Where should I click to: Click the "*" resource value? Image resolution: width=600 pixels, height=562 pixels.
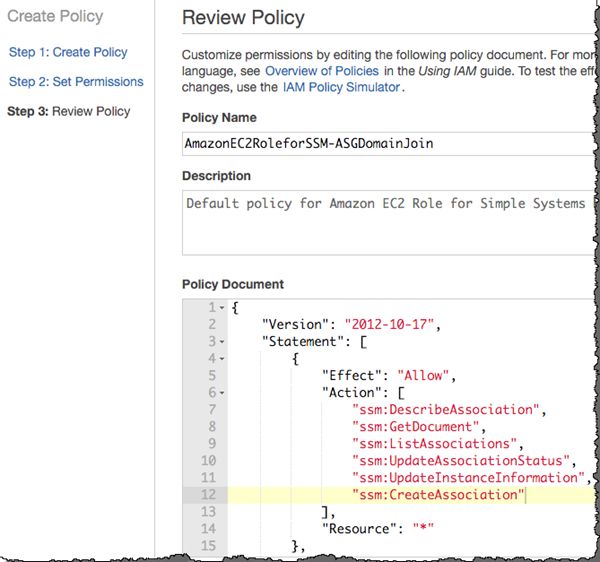423,528
